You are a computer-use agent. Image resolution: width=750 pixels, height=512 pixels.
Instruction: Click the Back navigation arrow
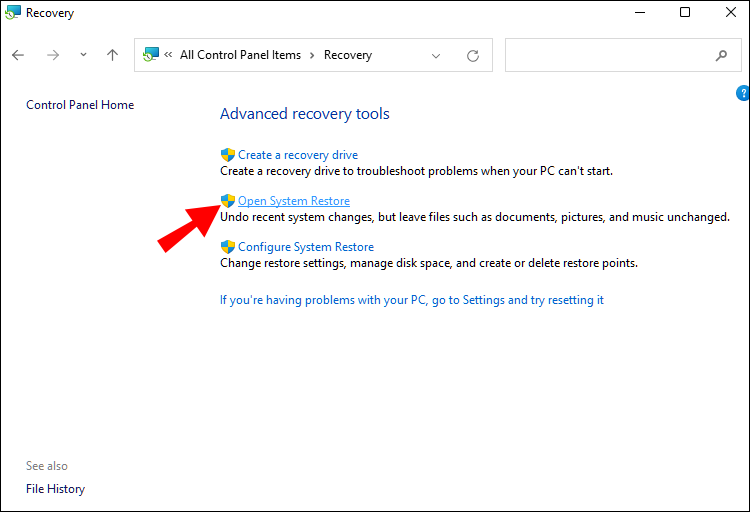pos(19,55)
